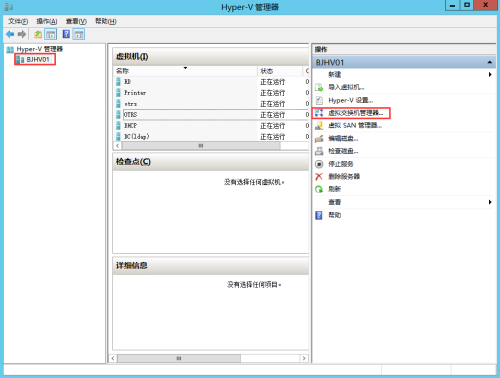
Task: Select the OTRS virtual machine row
Action: point(212,115)
